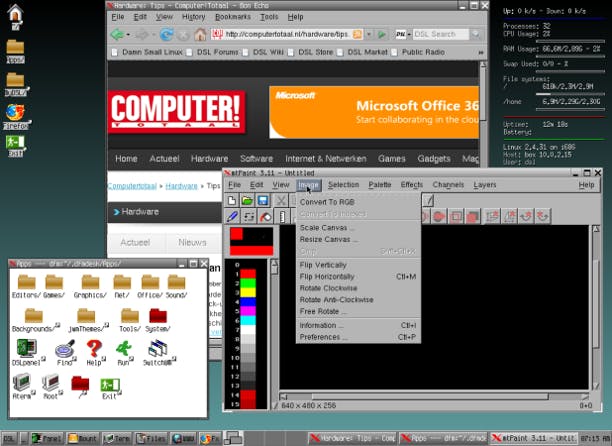Open the Aterm icon in Apps window
Image resolution: width=612 pixels, height=446 pixels.
pos(22,386)
